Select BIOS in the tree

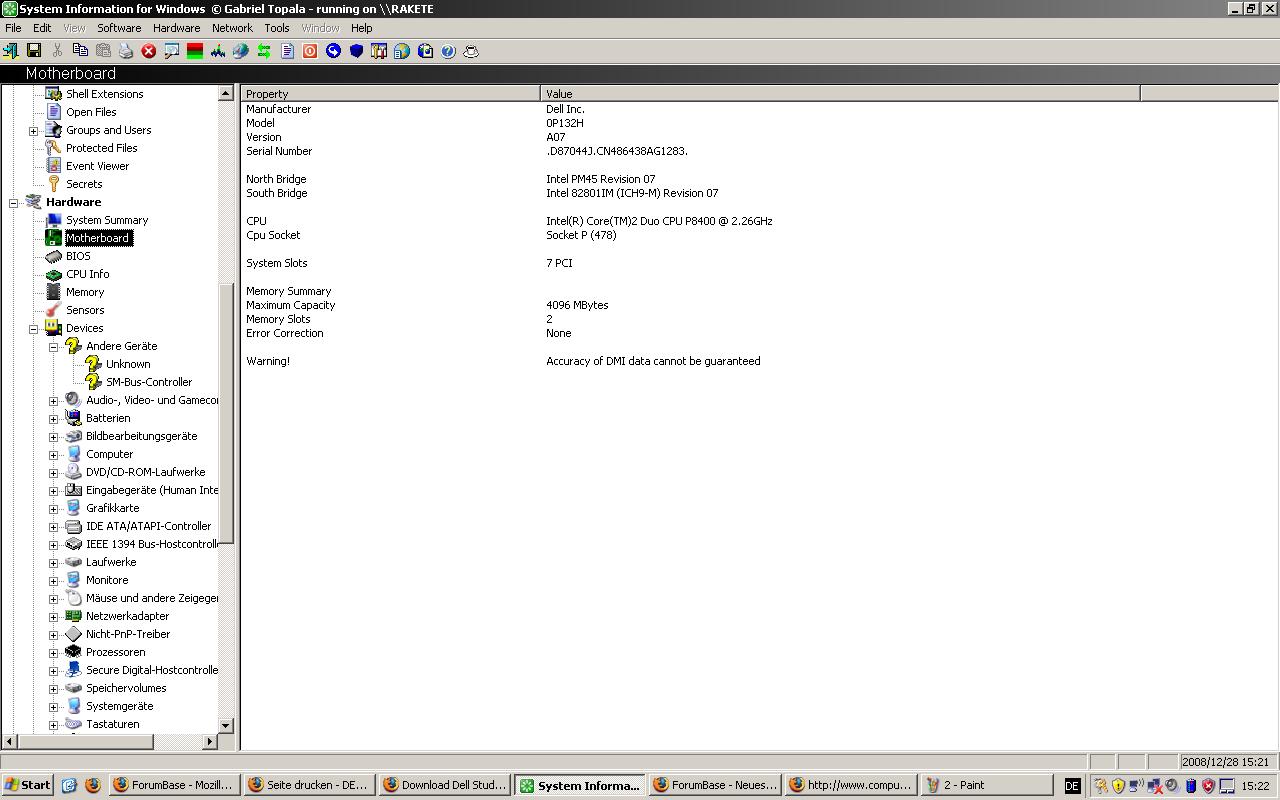click(78, 256)
